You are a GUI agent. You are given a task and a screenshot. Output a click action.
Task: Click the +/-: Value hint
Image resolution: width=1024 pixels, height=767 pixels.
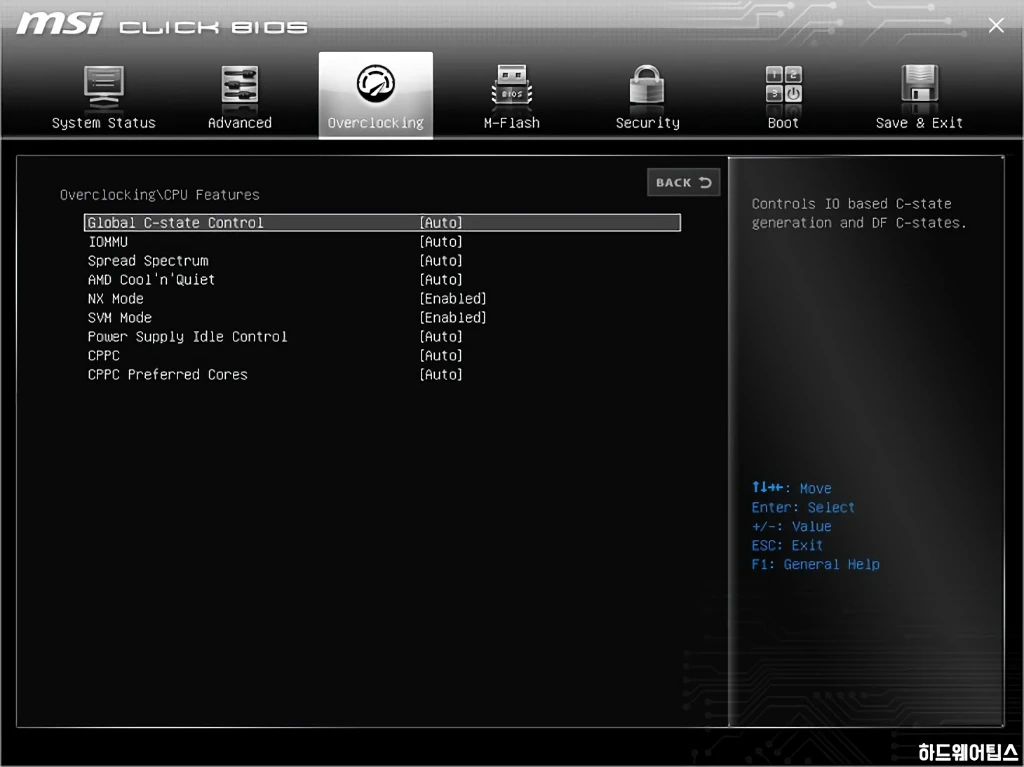pos(792,527)
